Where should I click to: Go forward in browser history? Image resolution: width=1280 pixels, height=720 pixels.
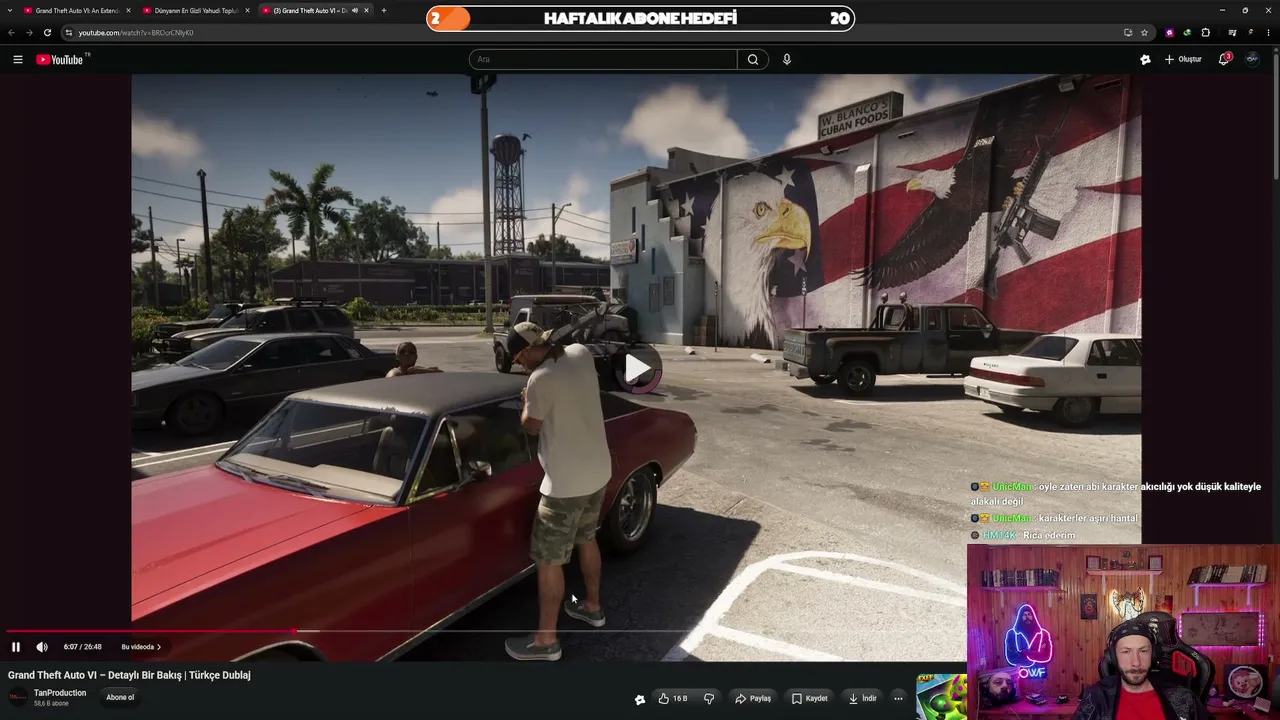28,33
